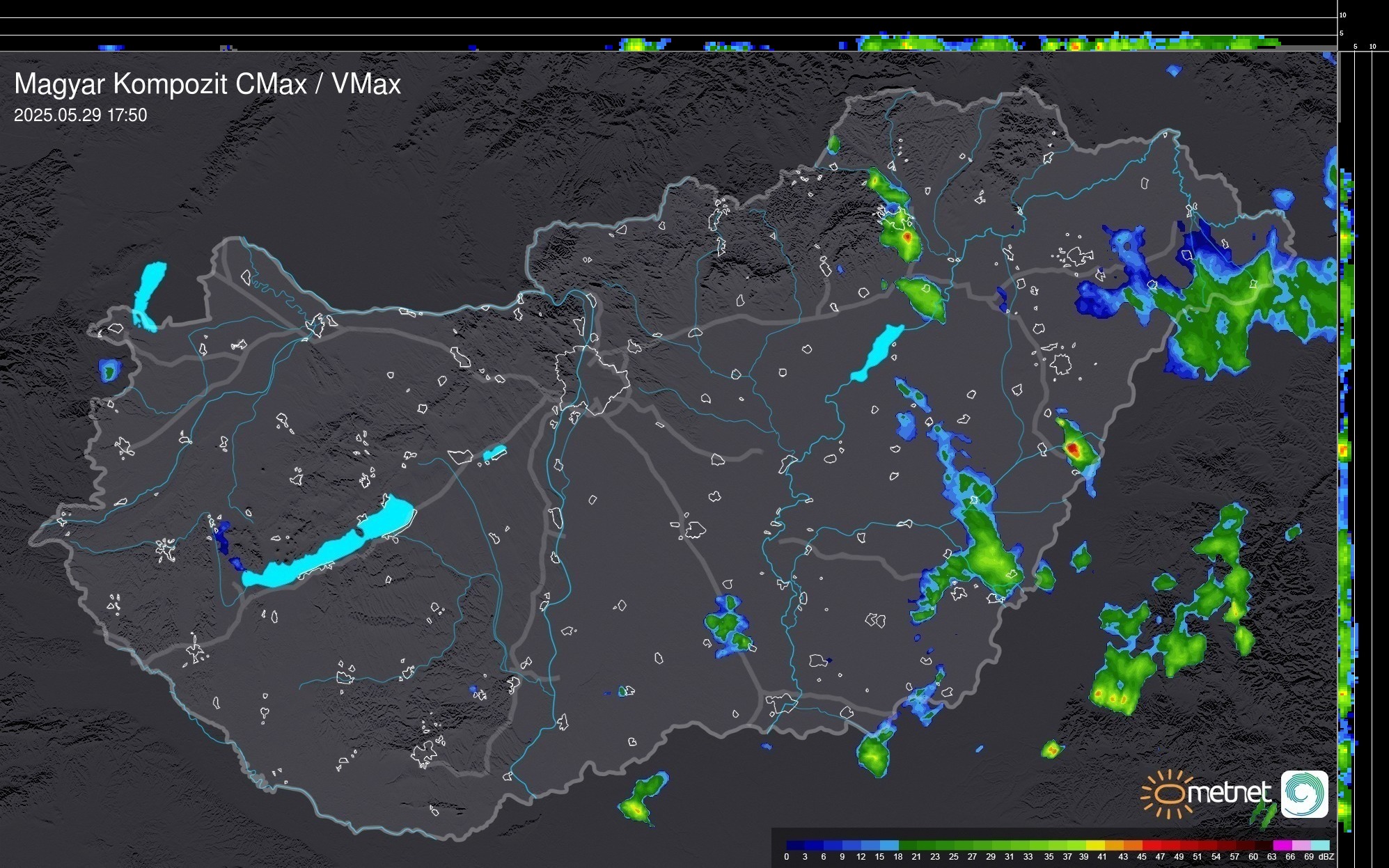Click the bright red 45 dBZ legend swatch
This screenshot has height=868, width=1389.
pos(1151,845)
